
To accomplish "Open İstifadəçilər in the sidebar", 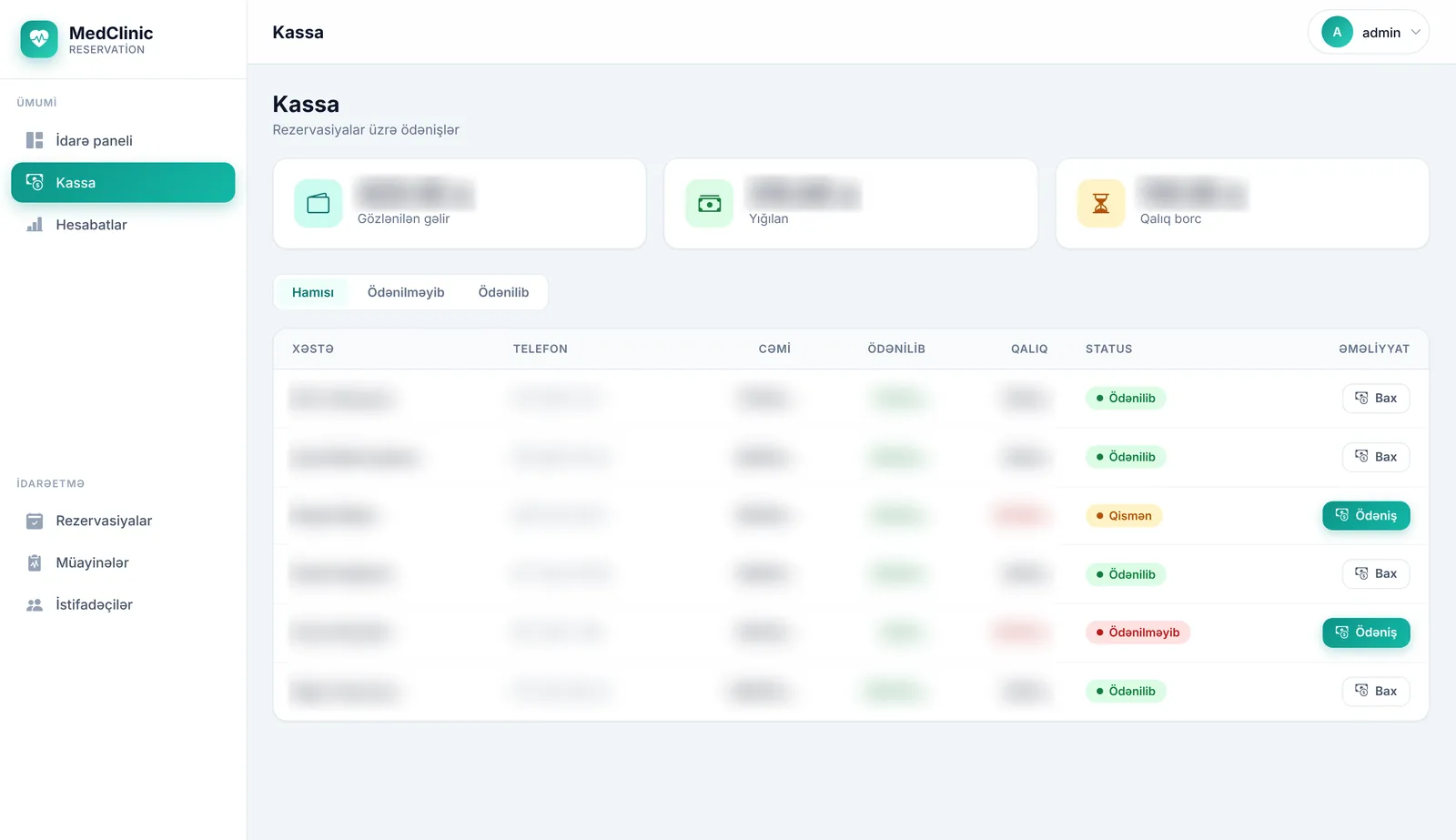I will [123, 604].
